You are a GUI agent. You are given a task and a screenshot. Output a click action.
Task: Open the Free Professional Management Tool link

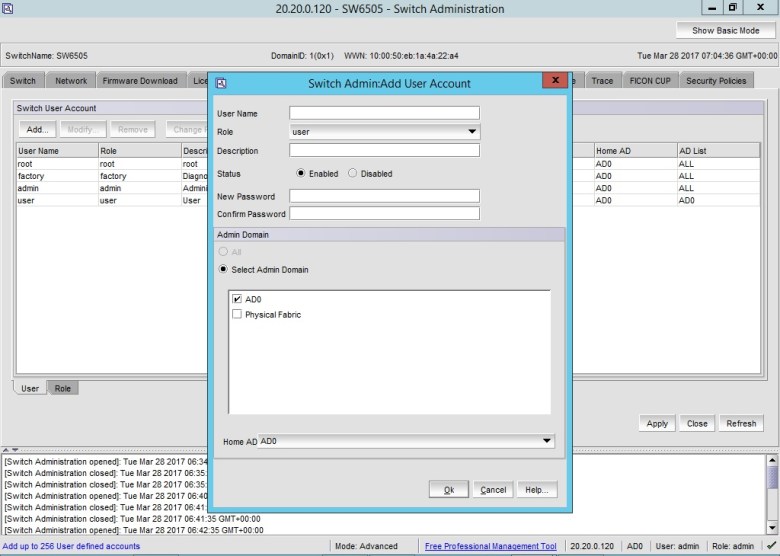point(490,546)
